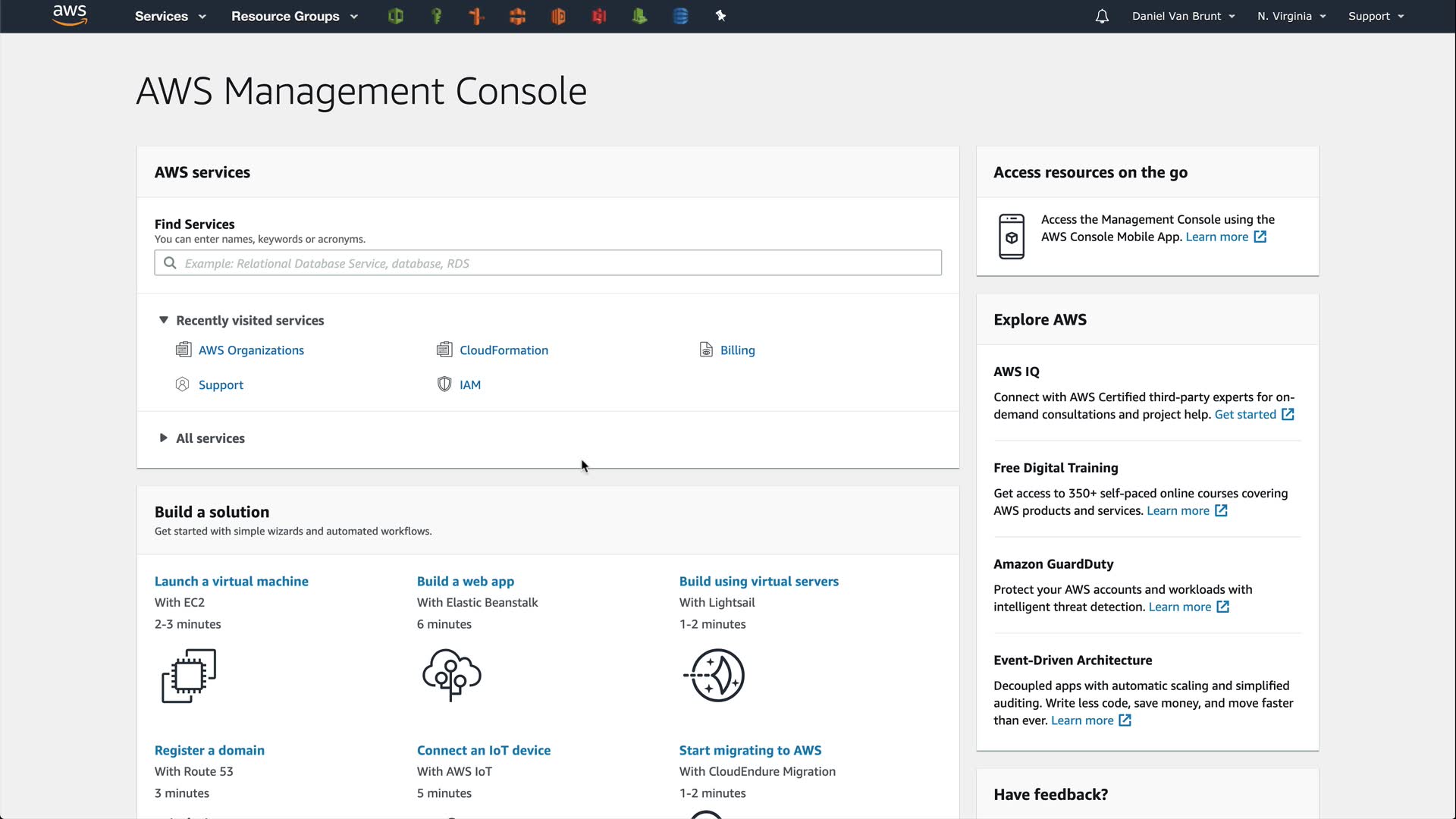Click the blue database shortcut icon

click(x=680, y=16)
